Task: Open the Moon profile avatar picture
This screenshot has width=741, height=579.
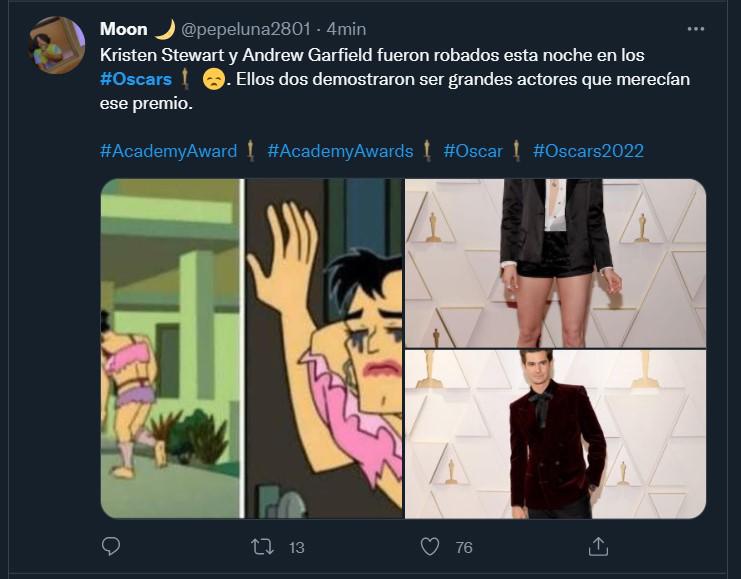Action: [x=58, y=45]
